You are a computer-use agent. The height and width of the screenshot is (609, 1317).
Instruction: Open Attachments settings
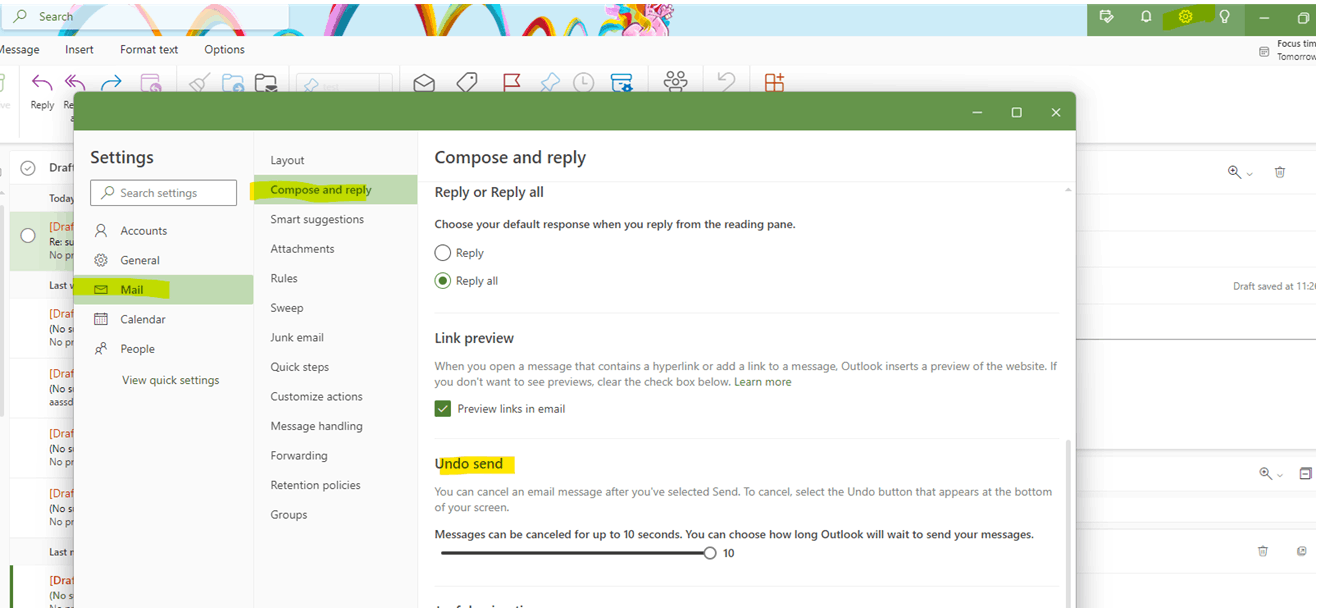(x=335, y=249)
